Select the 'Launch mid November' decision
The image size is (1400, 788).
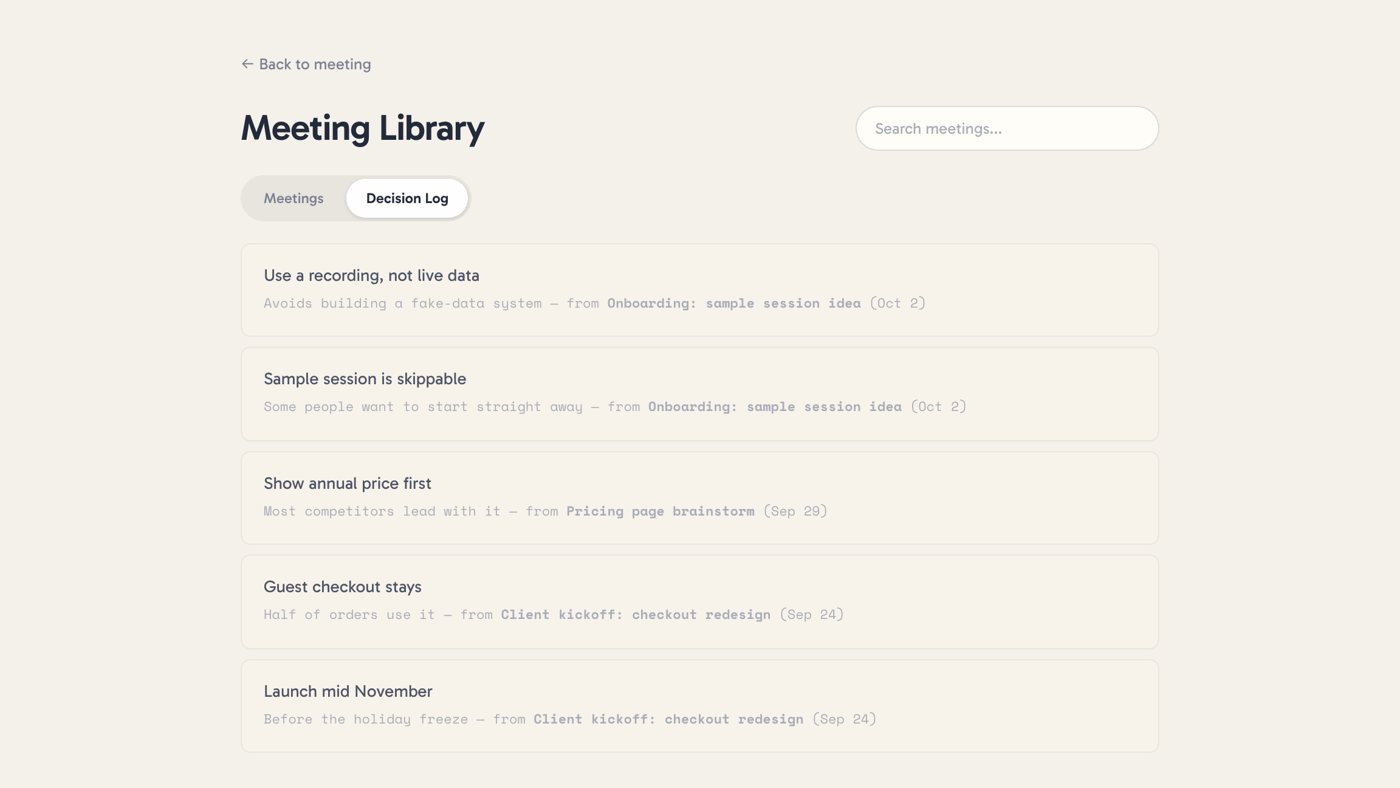point(700,706)
